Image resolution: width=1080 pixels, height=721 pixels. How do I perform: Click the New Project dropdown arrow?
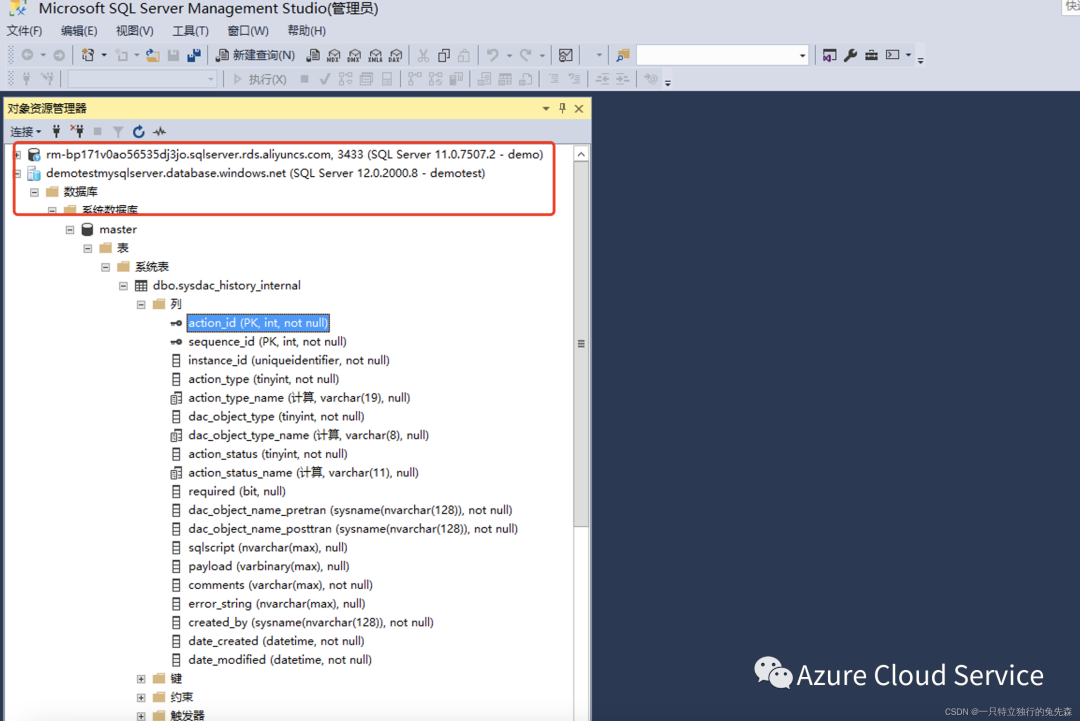[104, 55]
